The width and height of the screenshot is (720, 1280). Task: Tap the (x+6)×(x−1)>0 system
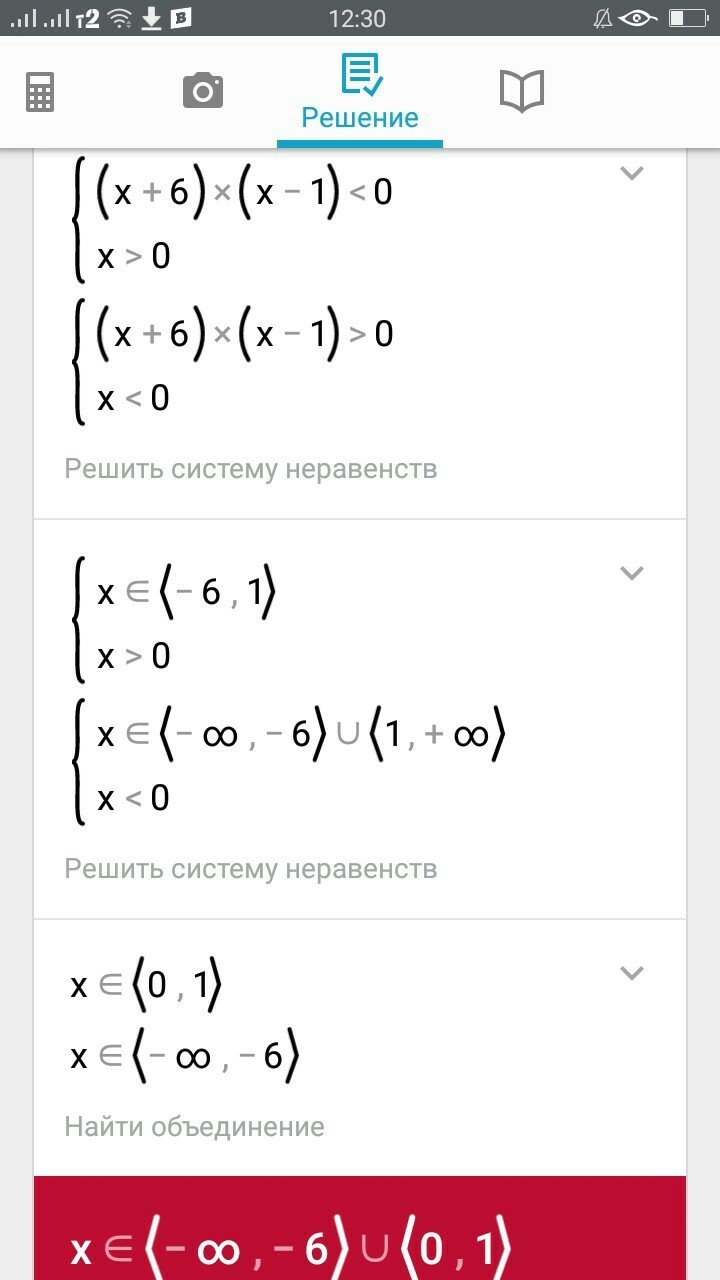pyautogui.click(x=233, y=365)
